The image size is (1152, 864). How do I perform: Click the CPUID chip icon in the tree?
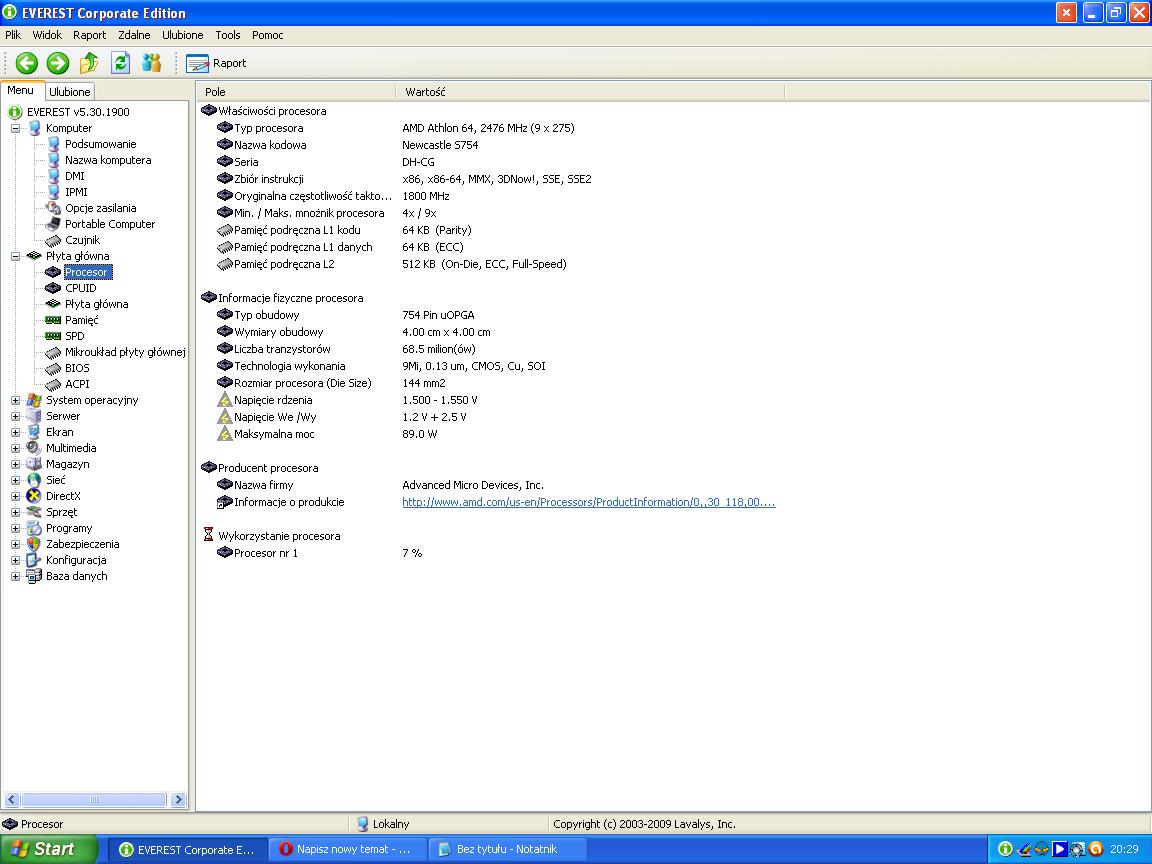(53, 288)
